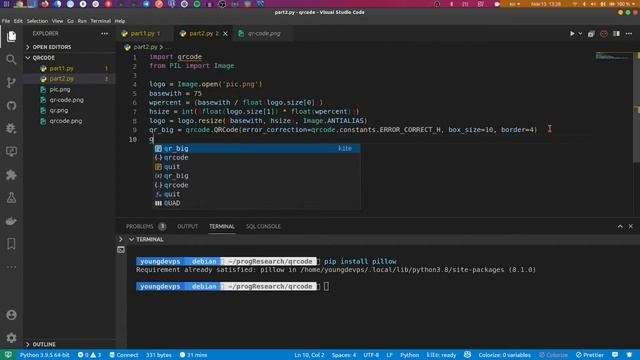Split the editor to the right
640x360 pixels.
tap(616, 33)
